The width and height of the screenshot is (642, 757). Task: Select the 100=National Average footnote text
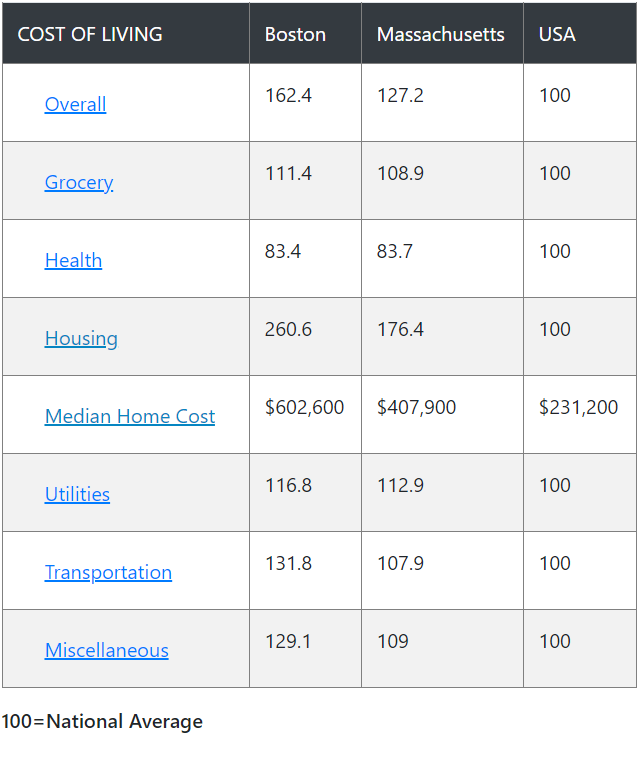pyautogui.click(x=102, y=721)
